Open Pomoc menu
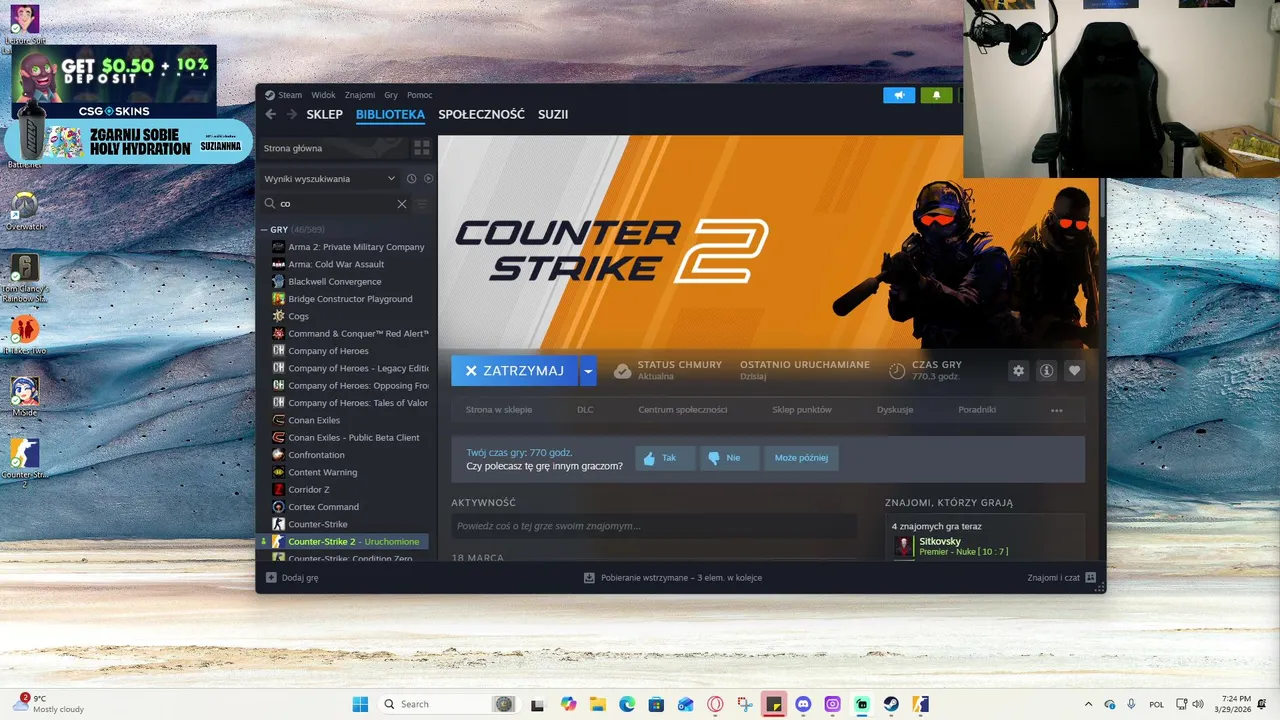1280x720 pixels. [x=420, y=95]
